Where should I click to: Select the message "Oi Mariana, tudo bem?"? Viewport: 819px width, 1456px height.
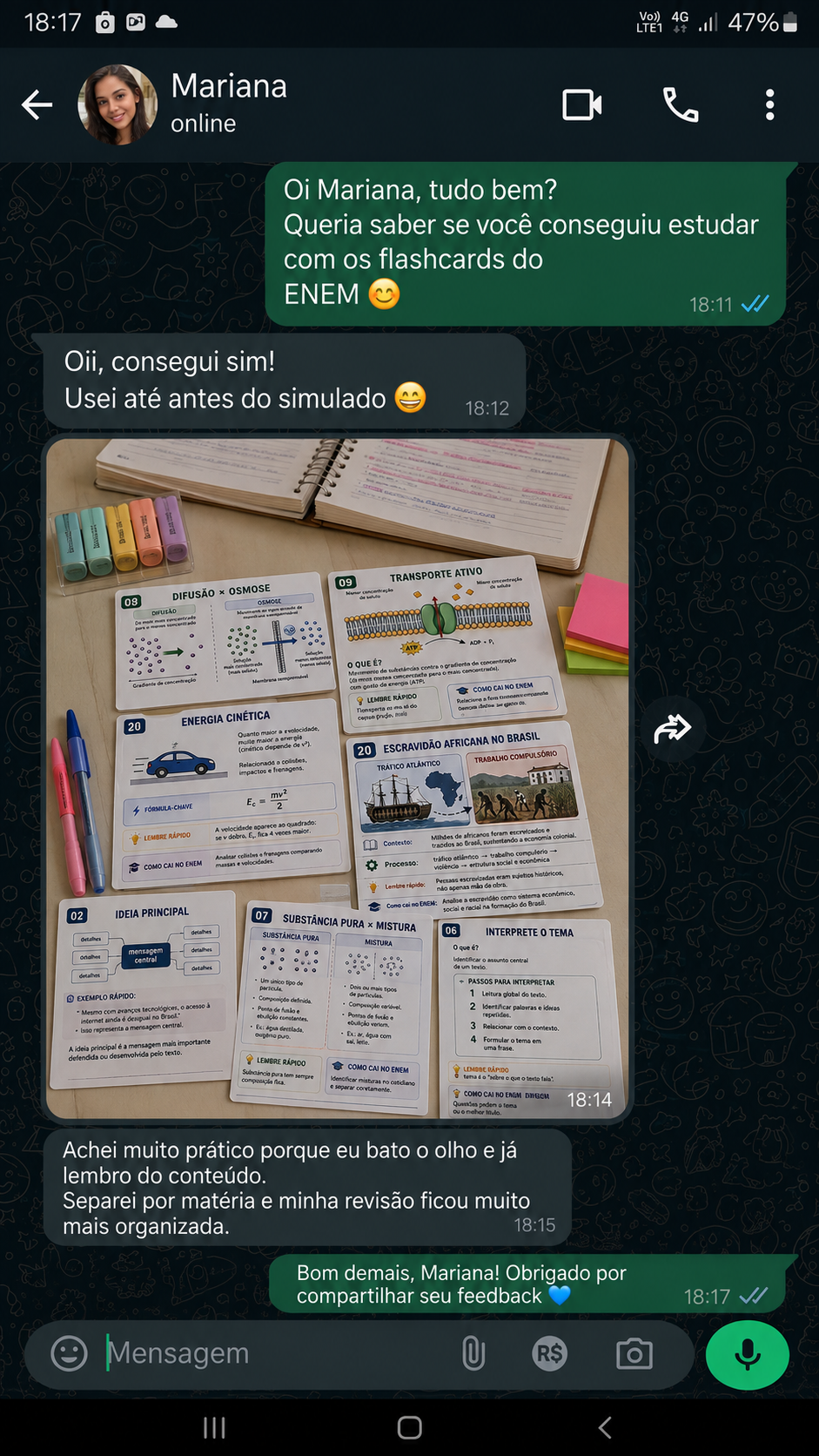[x=526, y=243]
